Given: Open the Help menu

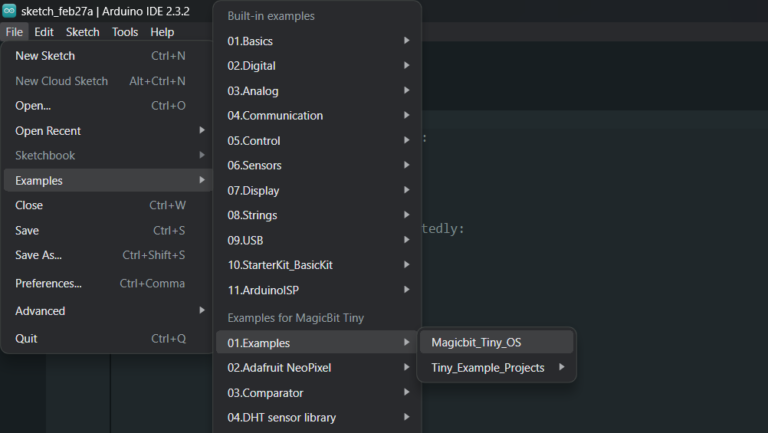Looking at the screenshot, I should [162, 32].
